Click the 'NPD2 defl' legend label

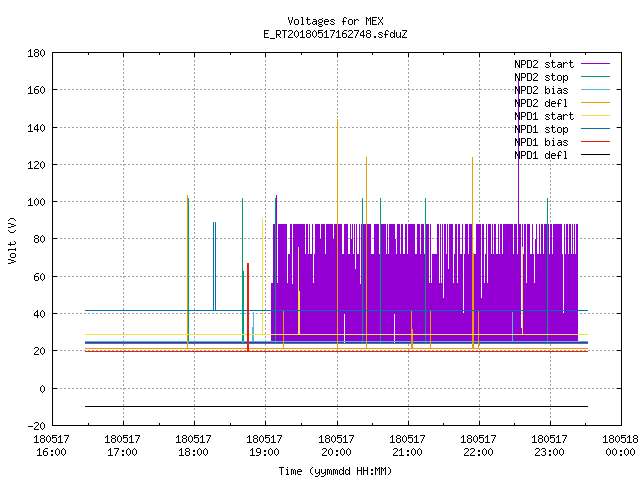(541, 103)
